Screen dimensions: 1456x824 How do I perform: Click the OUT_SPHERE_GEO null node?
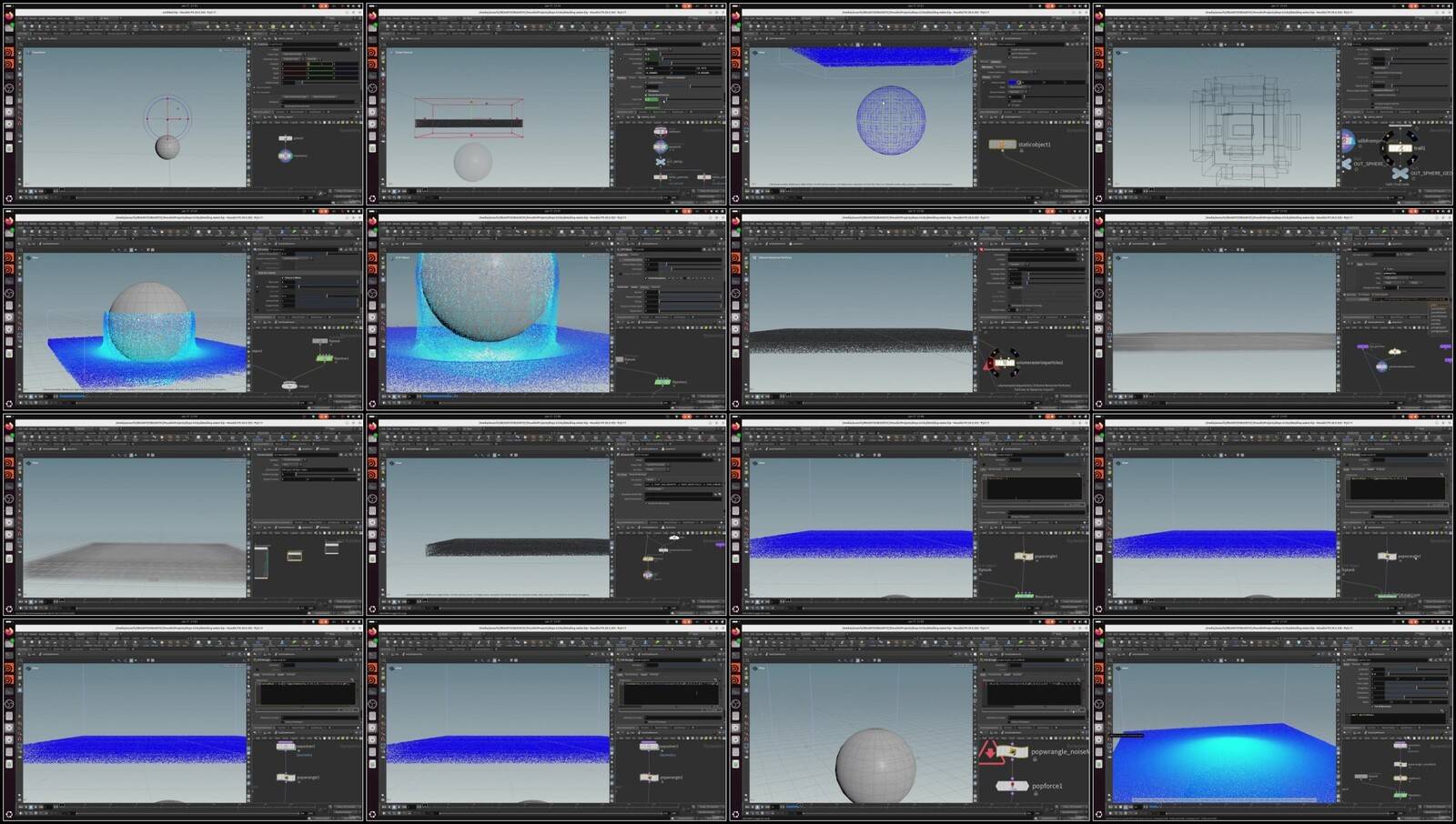pos(1400,173)
